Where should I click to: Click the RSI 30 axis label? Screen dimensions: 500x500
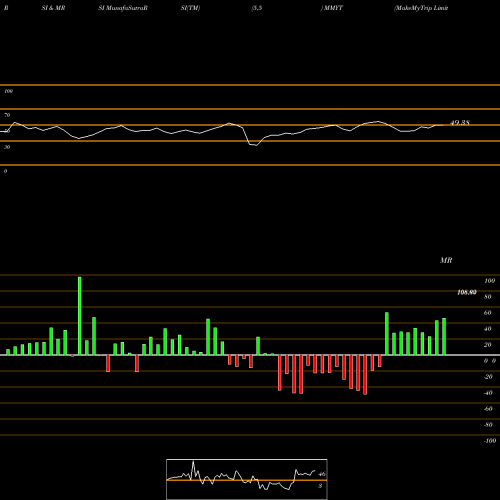7,147
